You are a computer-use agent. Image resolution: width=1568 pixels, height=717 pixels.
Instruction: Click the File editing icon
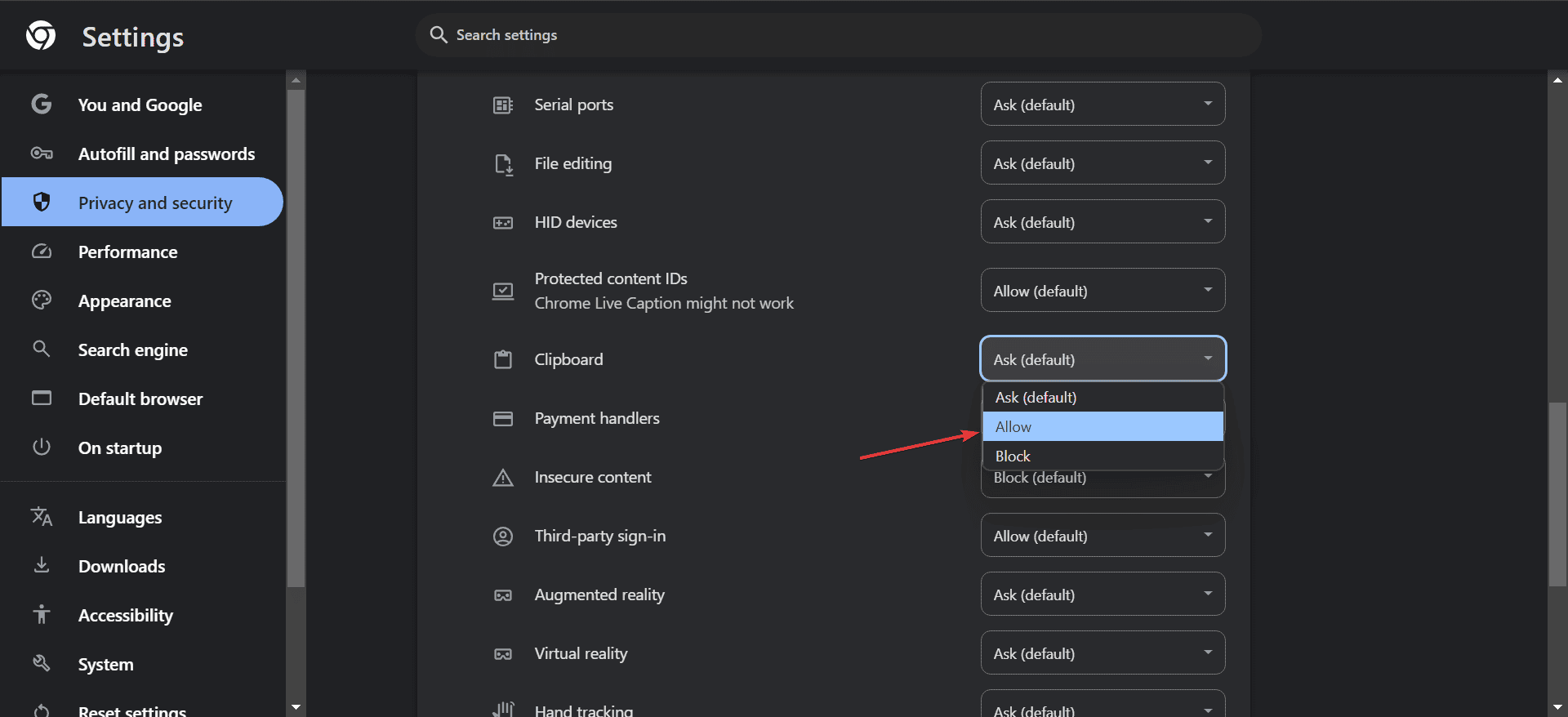(x=503, y=164)
